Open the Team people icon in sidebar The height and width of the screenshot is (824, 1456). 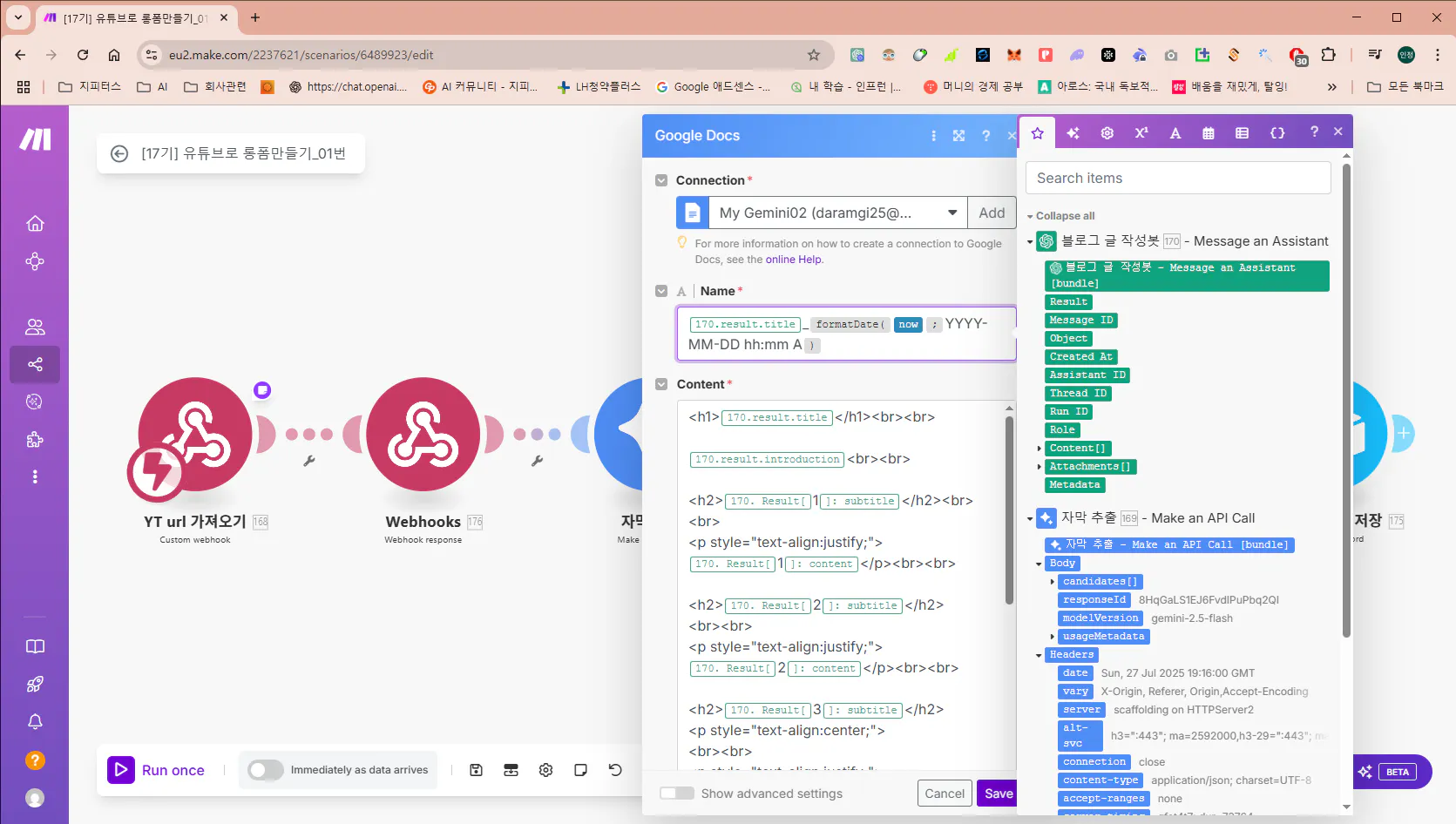click(35, 328)
